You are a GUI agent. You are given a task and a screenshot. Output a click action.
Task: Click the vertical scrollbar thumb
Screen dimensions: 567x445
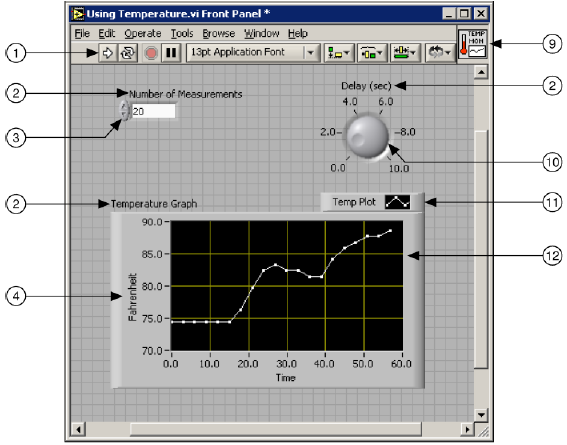[481, 249]
